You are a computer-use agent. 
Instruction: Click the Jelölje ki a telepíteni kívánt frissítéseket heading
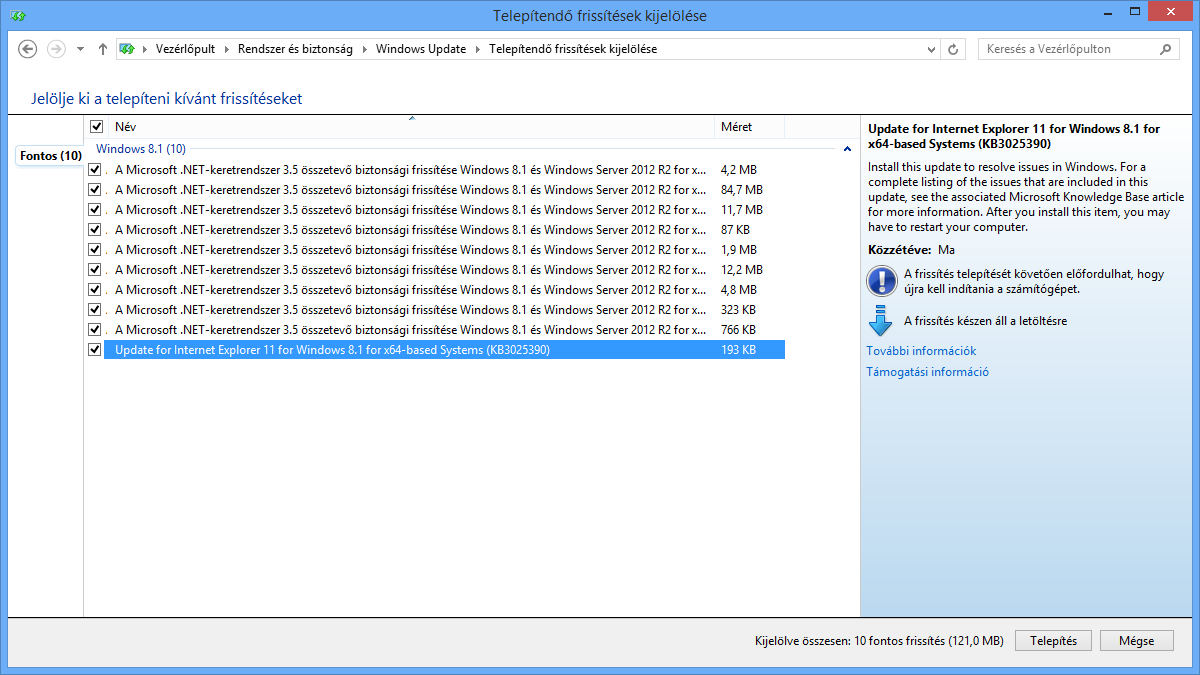coord(168,99)
